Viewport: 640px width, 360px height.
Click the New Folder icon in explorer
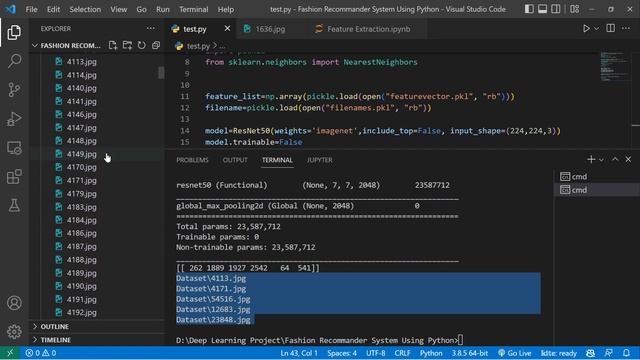(127, 45)
